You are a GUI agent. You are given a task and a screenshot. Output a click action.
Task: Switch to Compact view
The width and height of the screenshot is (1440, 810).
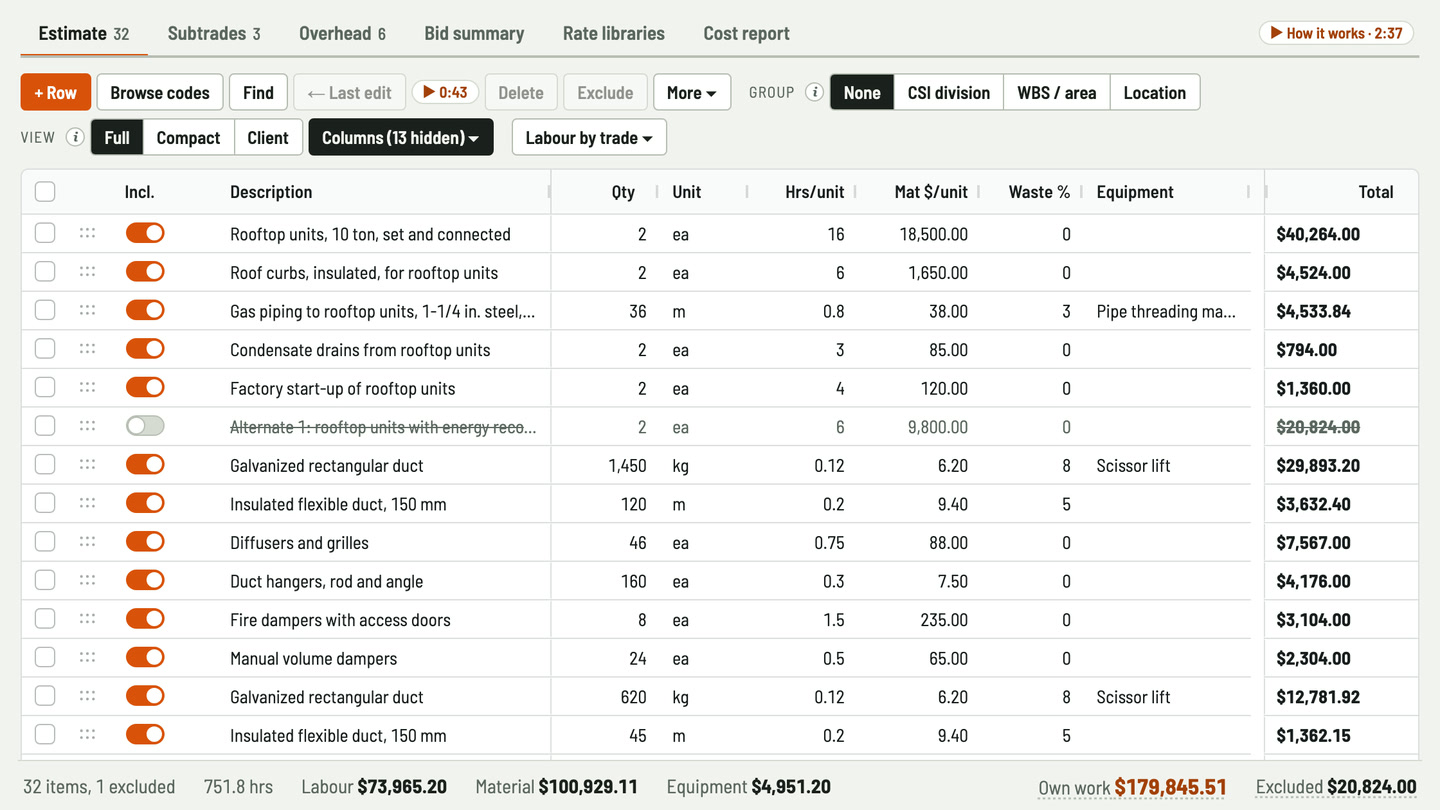[188, 137]
